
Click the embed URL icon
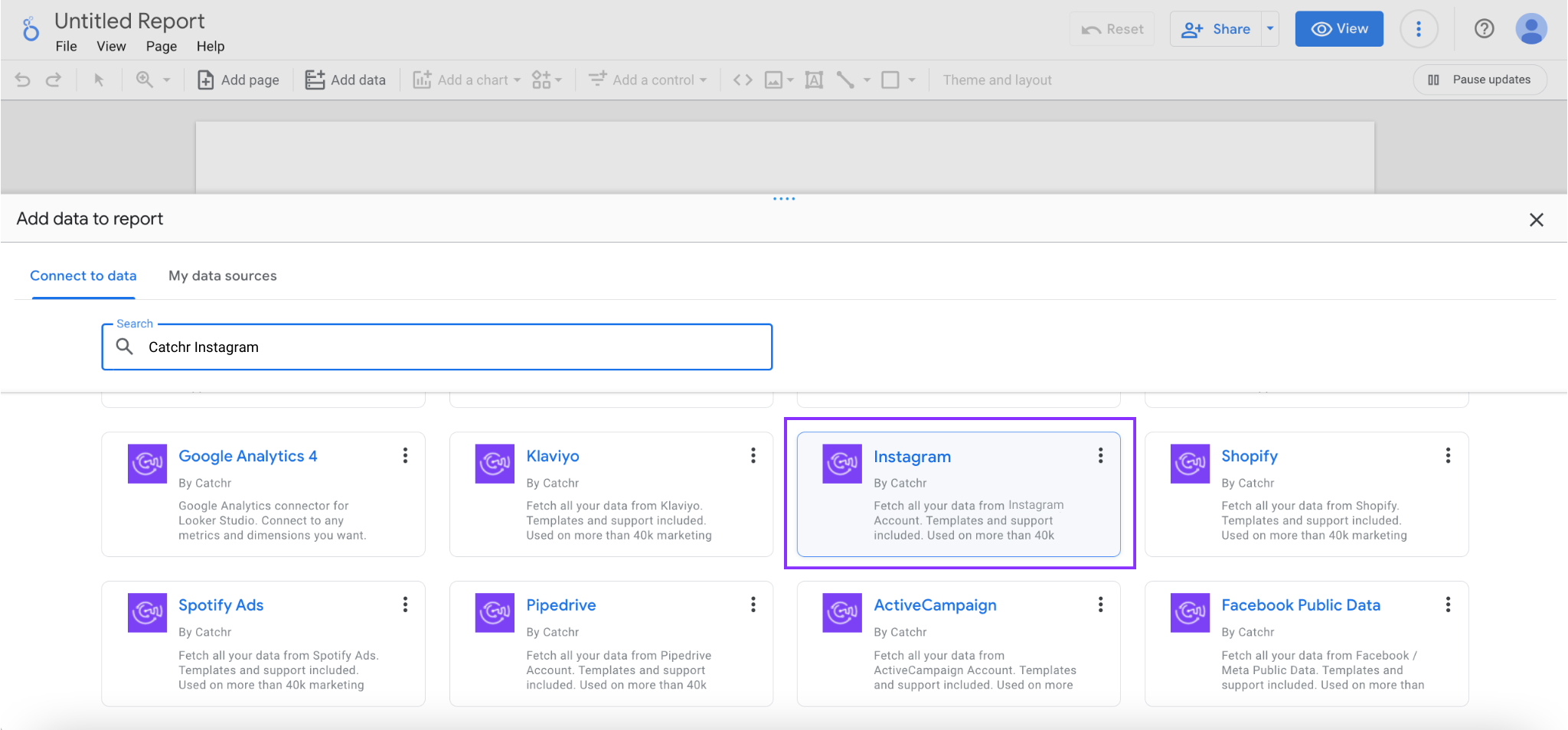tap(740, 79)
